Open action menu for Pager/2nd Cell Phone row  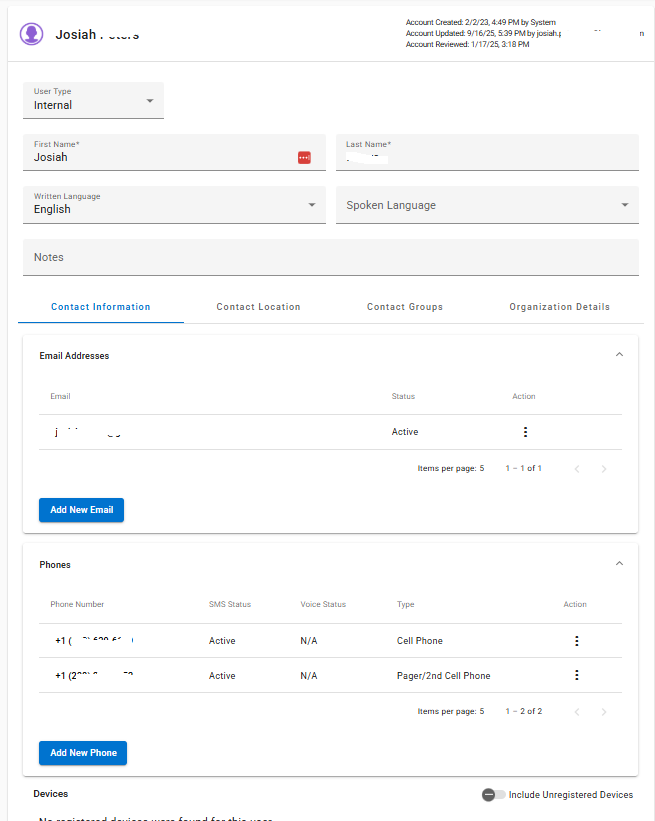tap(576, 675)
